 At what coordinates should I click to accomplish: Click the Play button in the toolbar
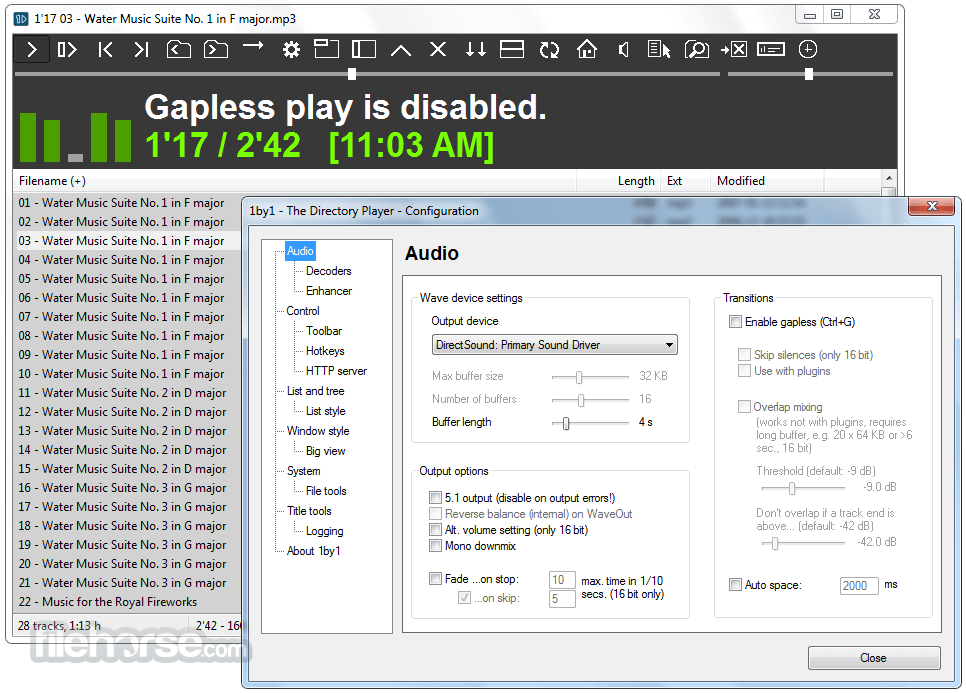tap(32, 49)
